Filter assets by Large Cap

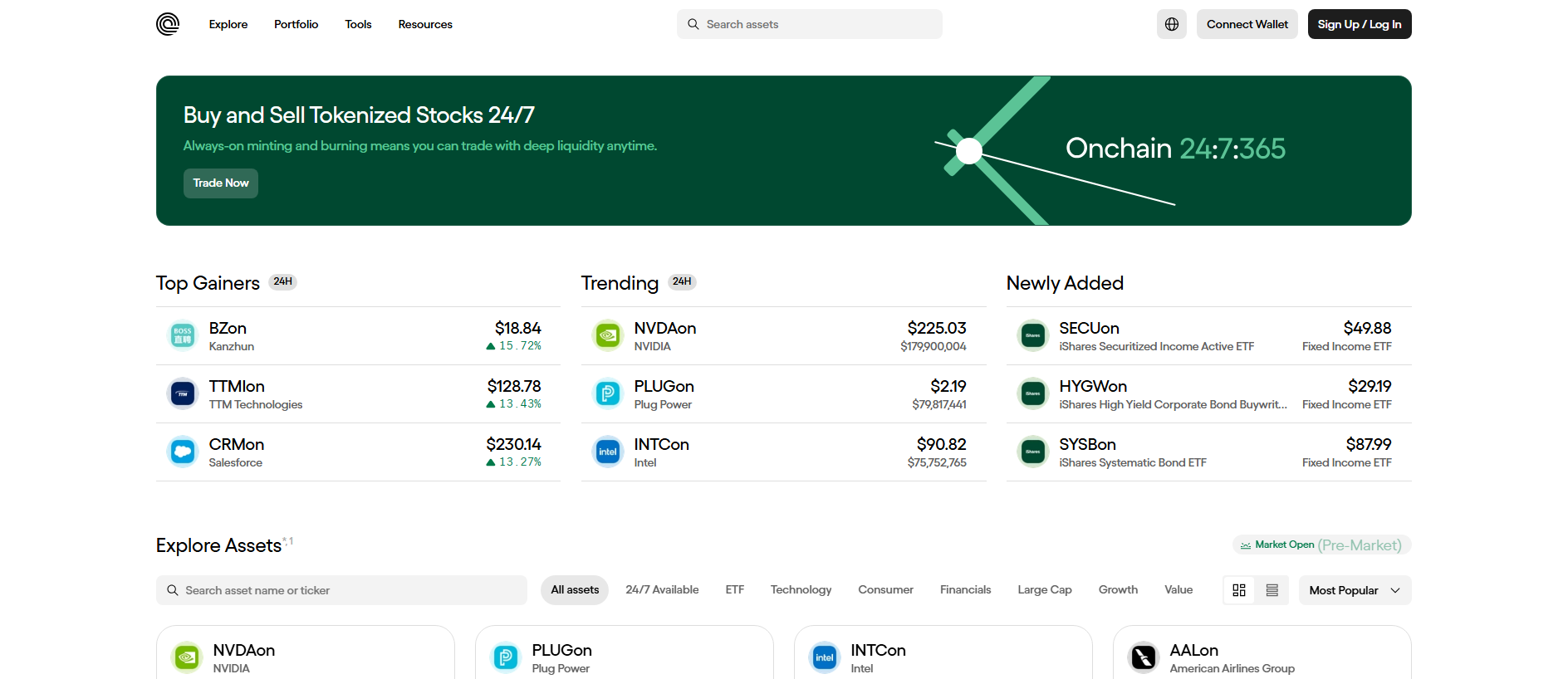pyautogui.click(x=1045, y=590)
